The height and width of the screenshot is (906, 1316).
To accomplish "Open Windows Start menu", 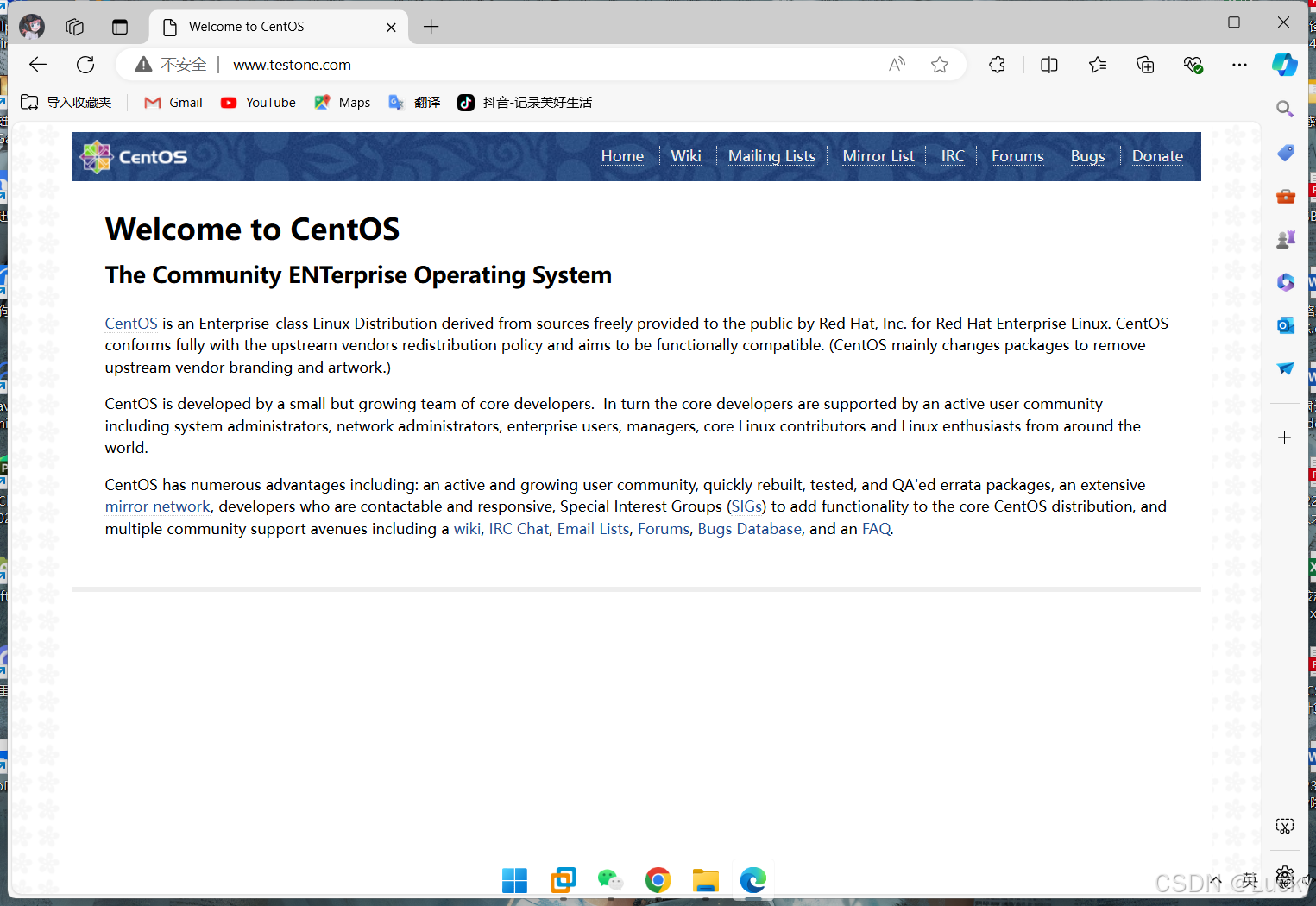I will click(x=515, y=880).
